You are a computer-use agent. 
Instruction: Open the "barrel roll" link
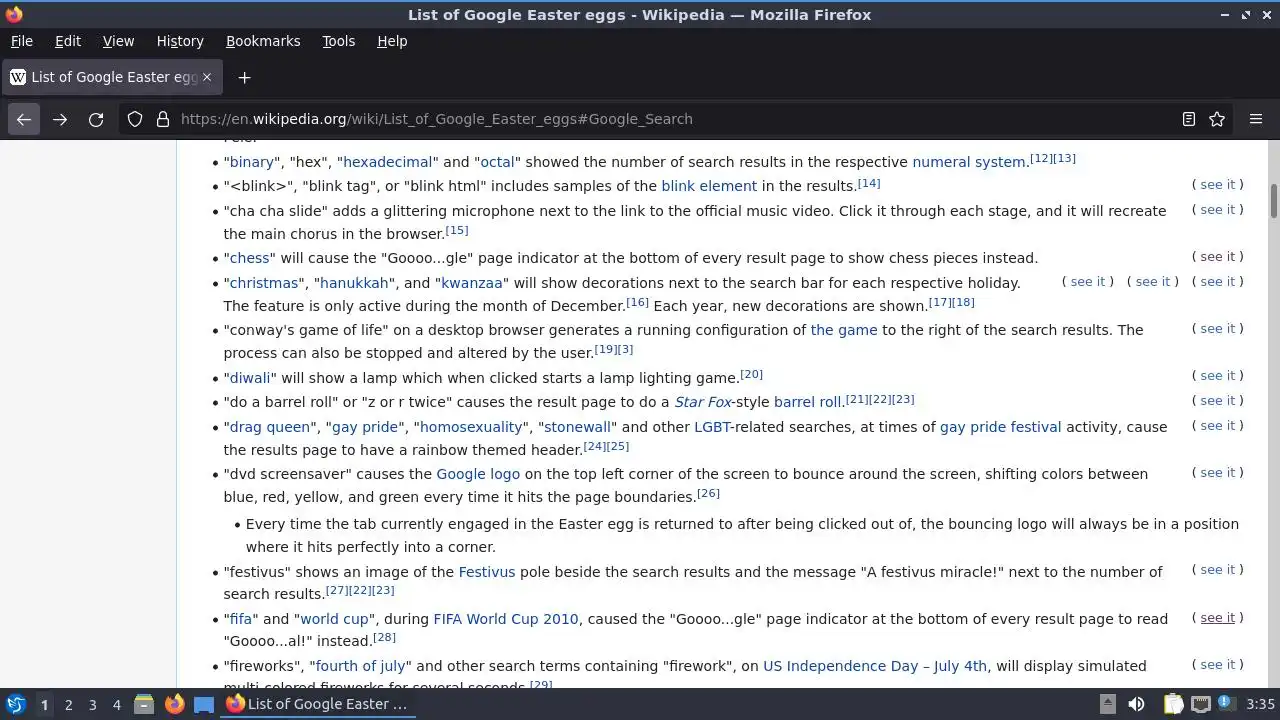click(808, 402)
